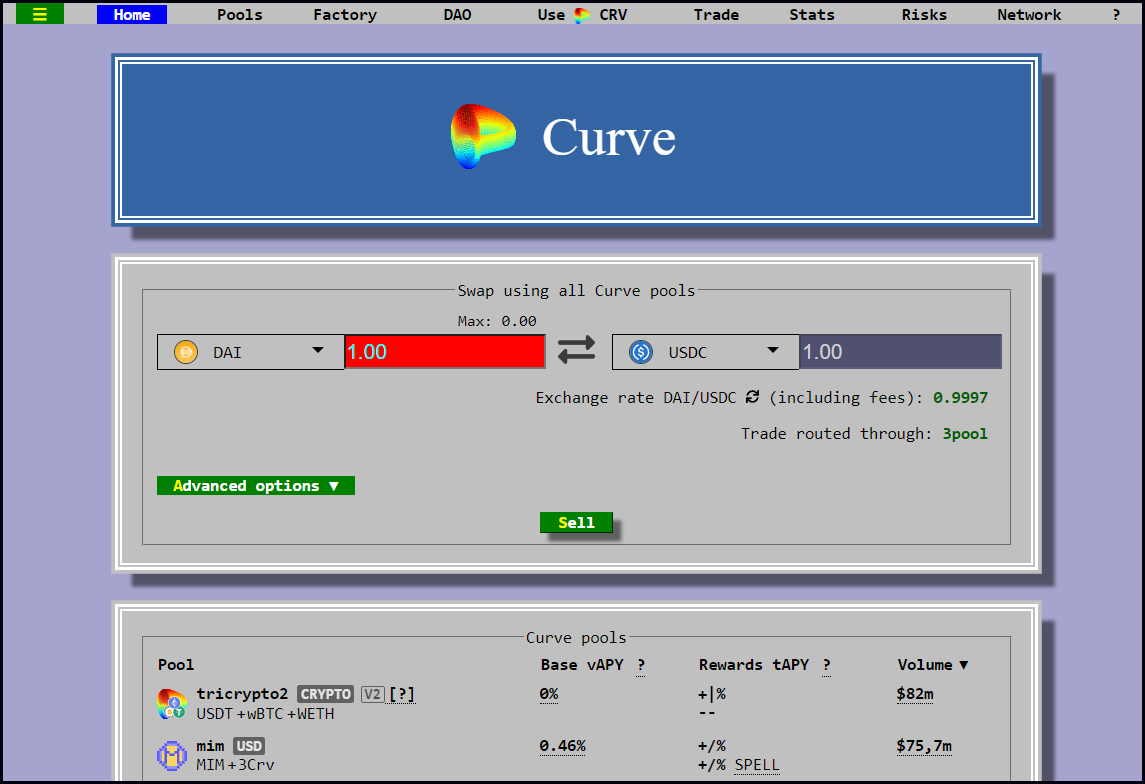The width and height of the screenshot is (1145, 784).
Task: Click Rewards tAPY help question mark
Action: [826, 665]
